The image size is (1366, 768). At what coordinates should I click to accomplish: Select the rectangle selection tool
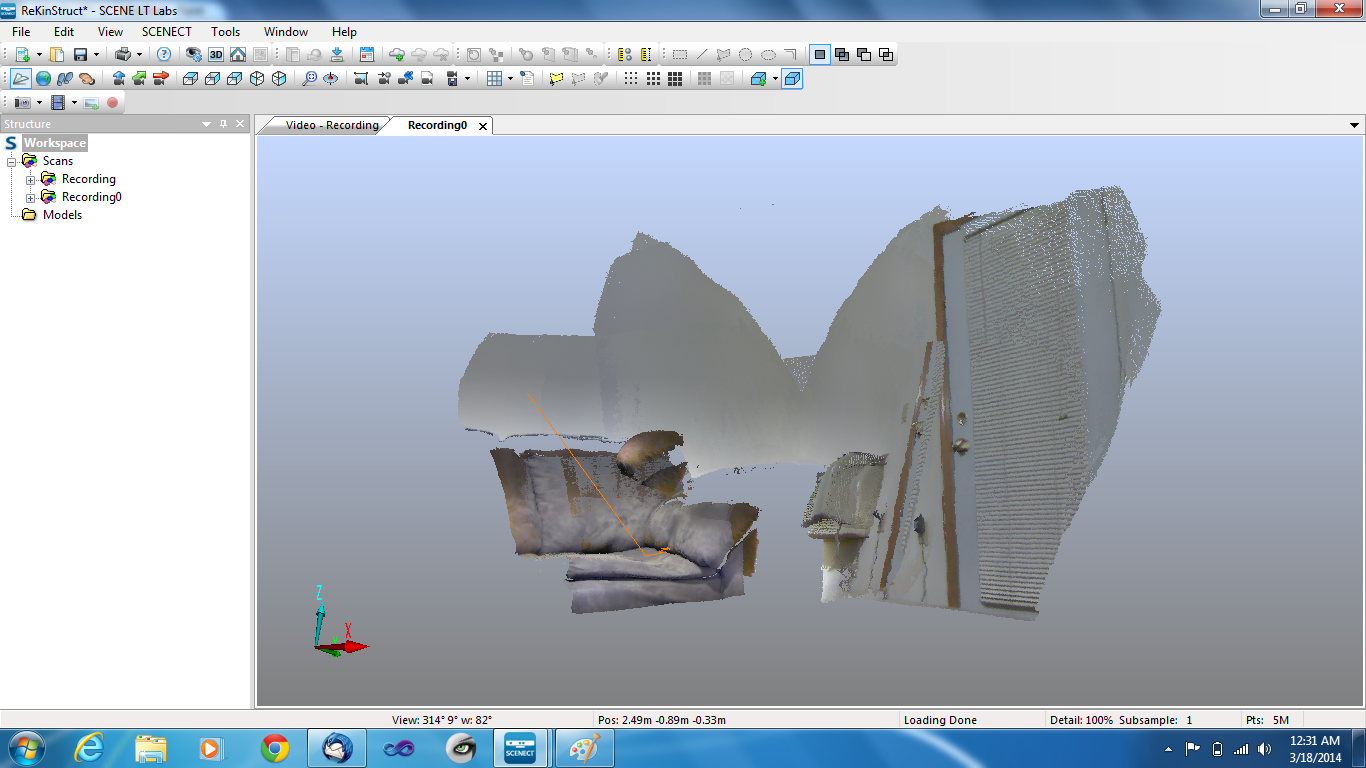[x=679, y=55]
